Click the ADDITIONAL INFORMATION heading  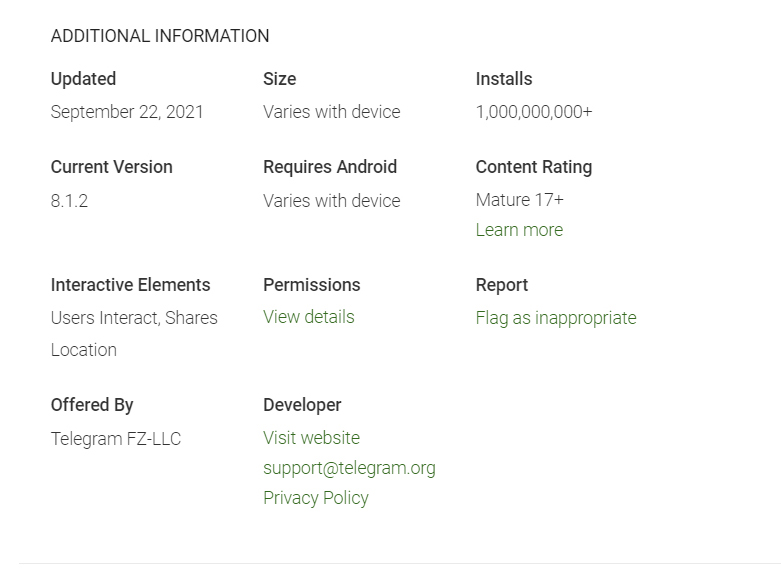[160, 36]
